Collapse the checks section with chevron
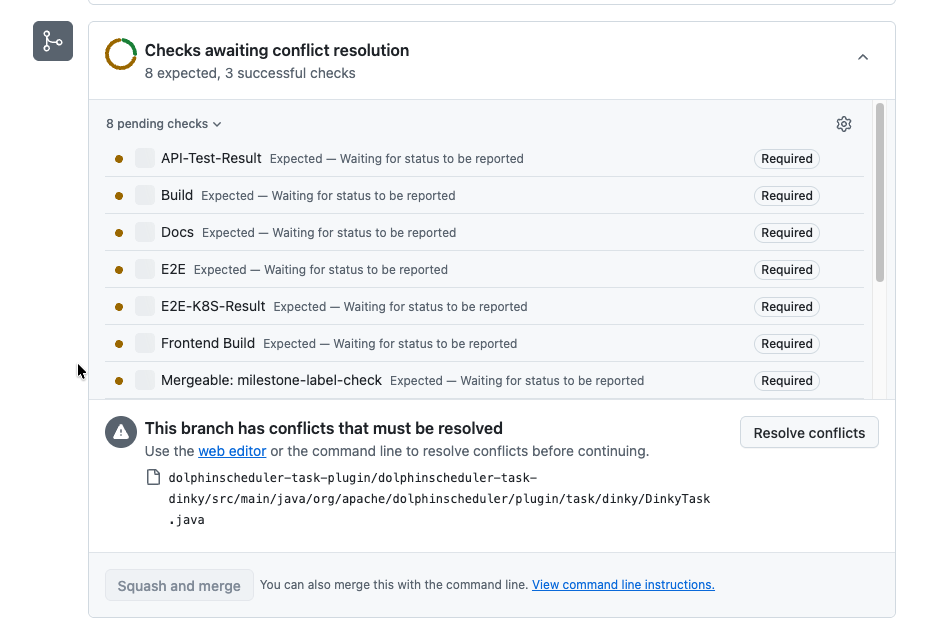The image size is (939, 624). pyautogui.click(x=863, y=58)
